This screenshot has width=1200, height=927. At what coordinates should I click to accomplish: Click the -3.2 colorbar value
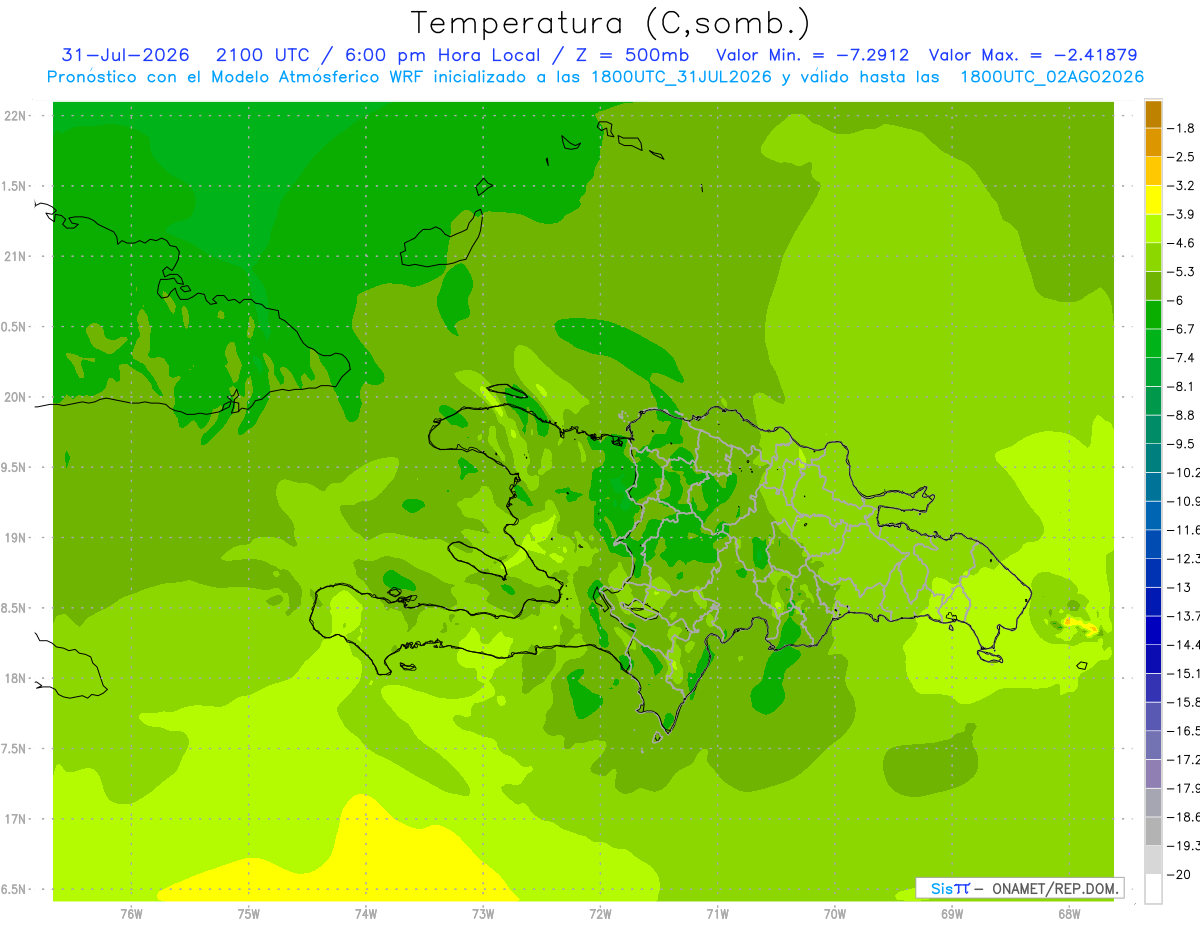1181,186
